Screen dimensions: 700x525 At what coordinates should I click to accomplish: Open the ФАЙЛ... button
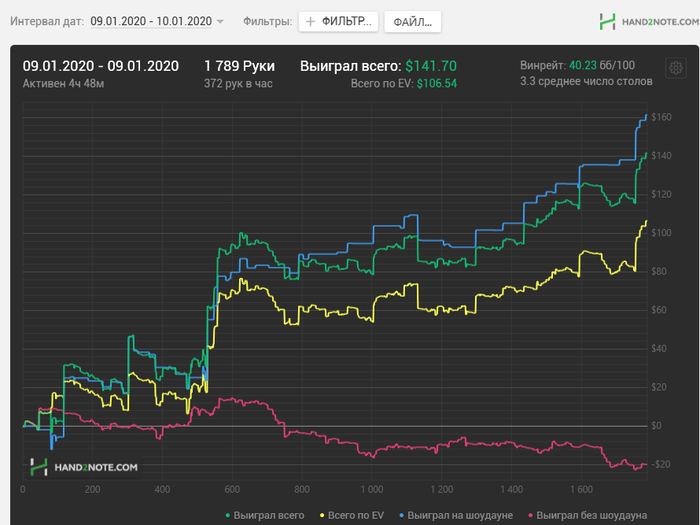coord(412,22)
